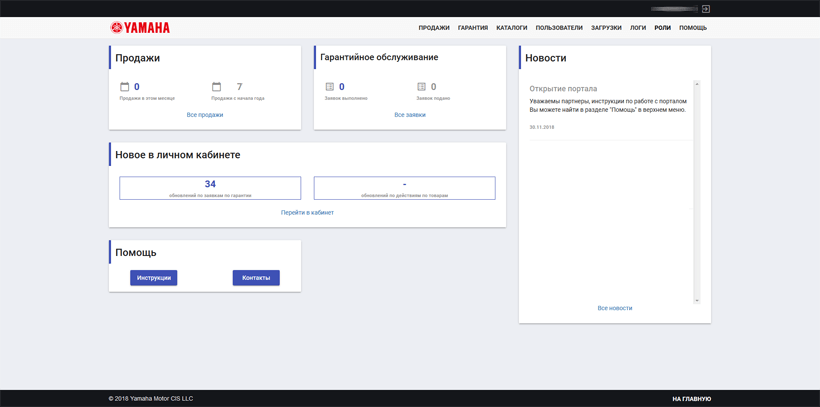Open the 34 warranty updates box

click(x=210, y=188)
